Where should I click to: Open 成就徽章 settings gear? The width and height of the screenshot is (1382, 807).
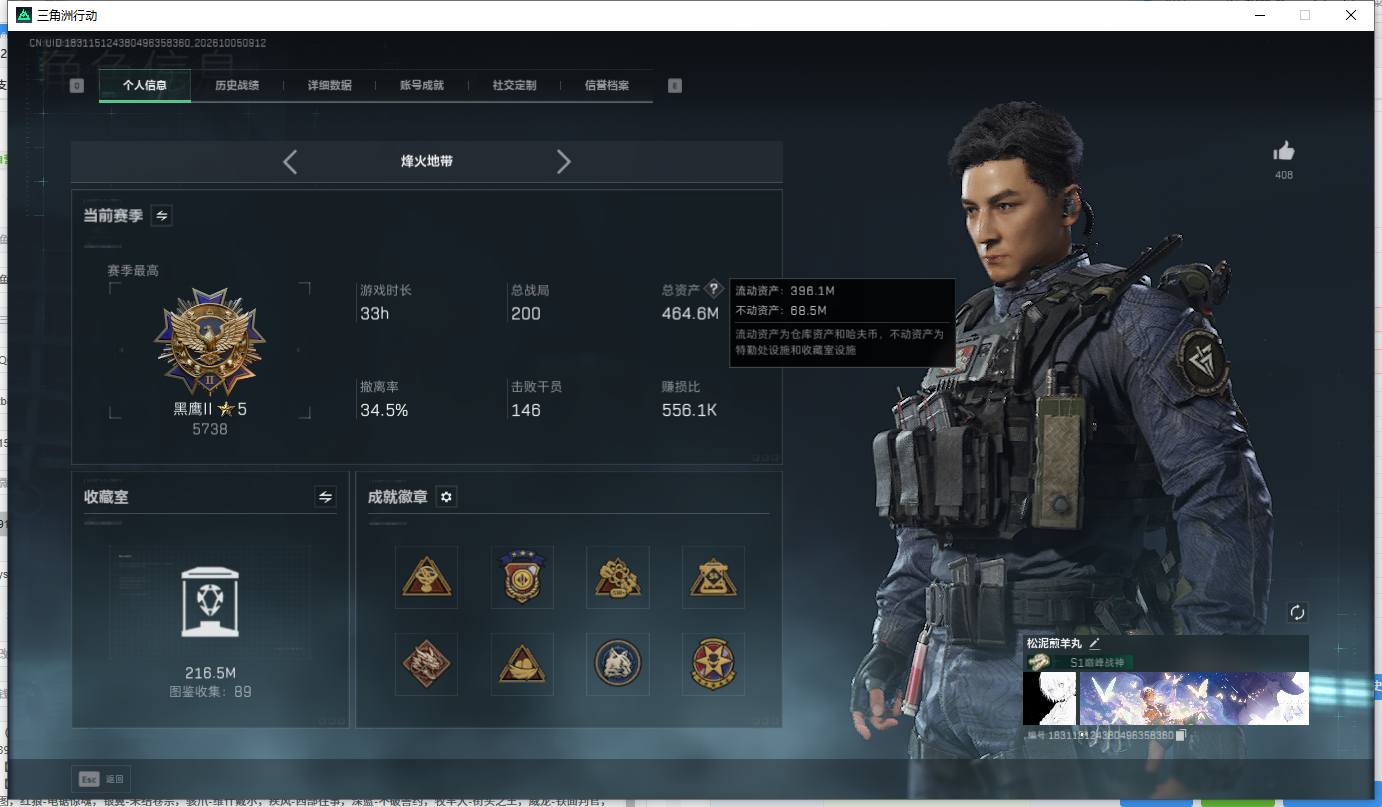[x=447, y=496]
